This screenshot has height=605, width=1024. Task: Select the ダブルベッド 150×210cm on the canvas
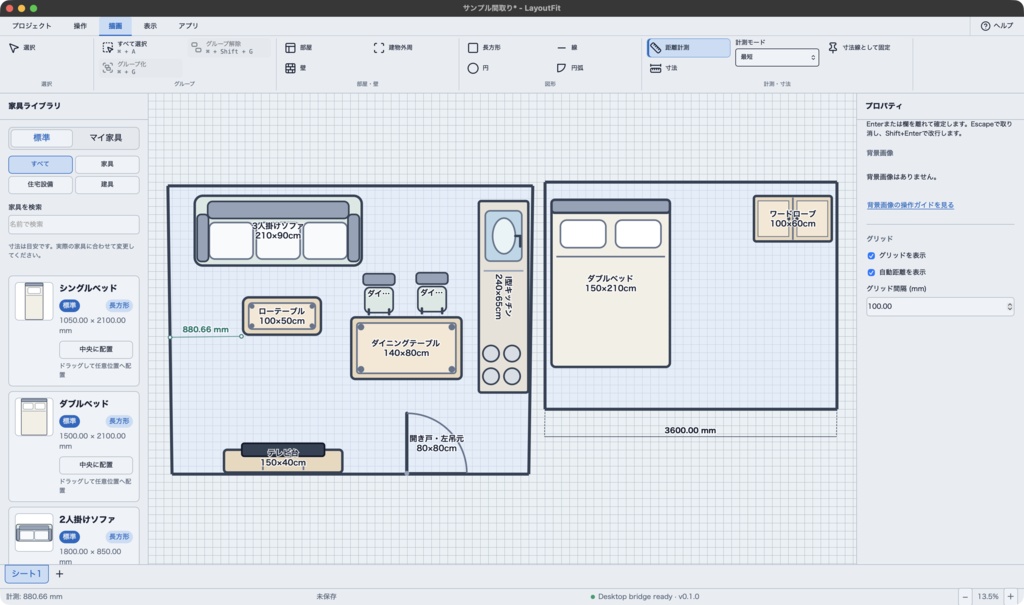[x=611, y=283]
